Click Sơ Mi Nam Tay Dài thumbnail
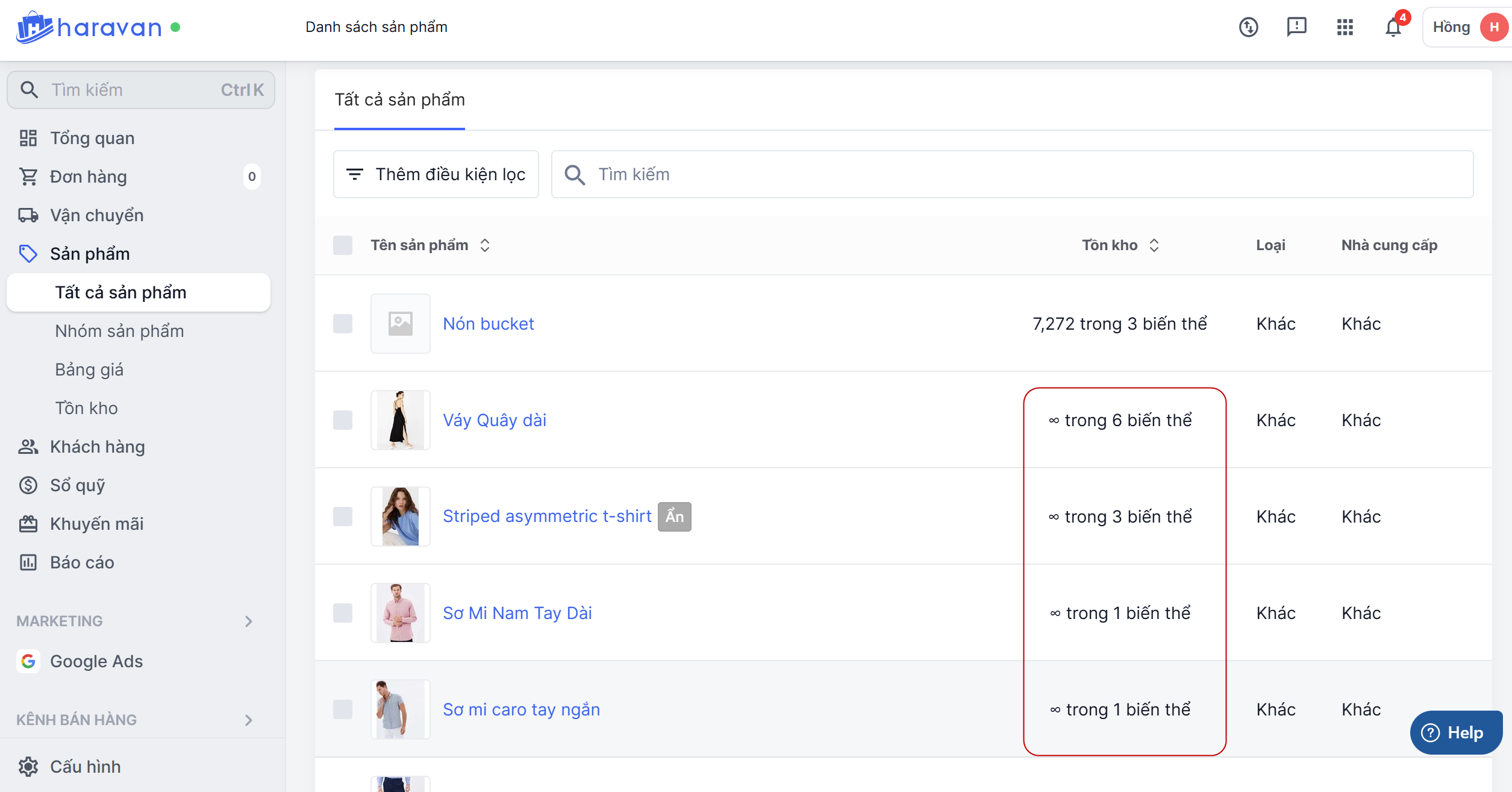Image resolution: width=1512 pixels, height=792 pixels. coord(400,613)
